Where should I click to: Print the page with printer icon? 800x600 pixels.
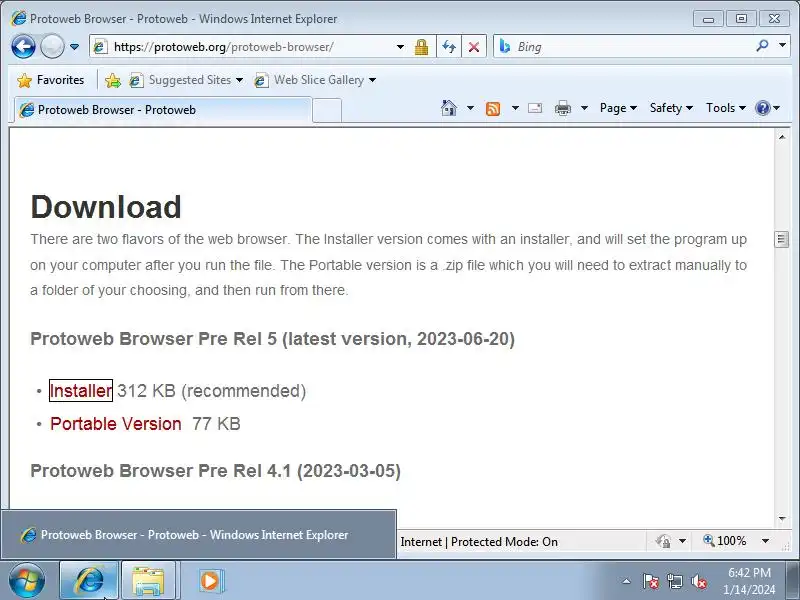(563, 108)
